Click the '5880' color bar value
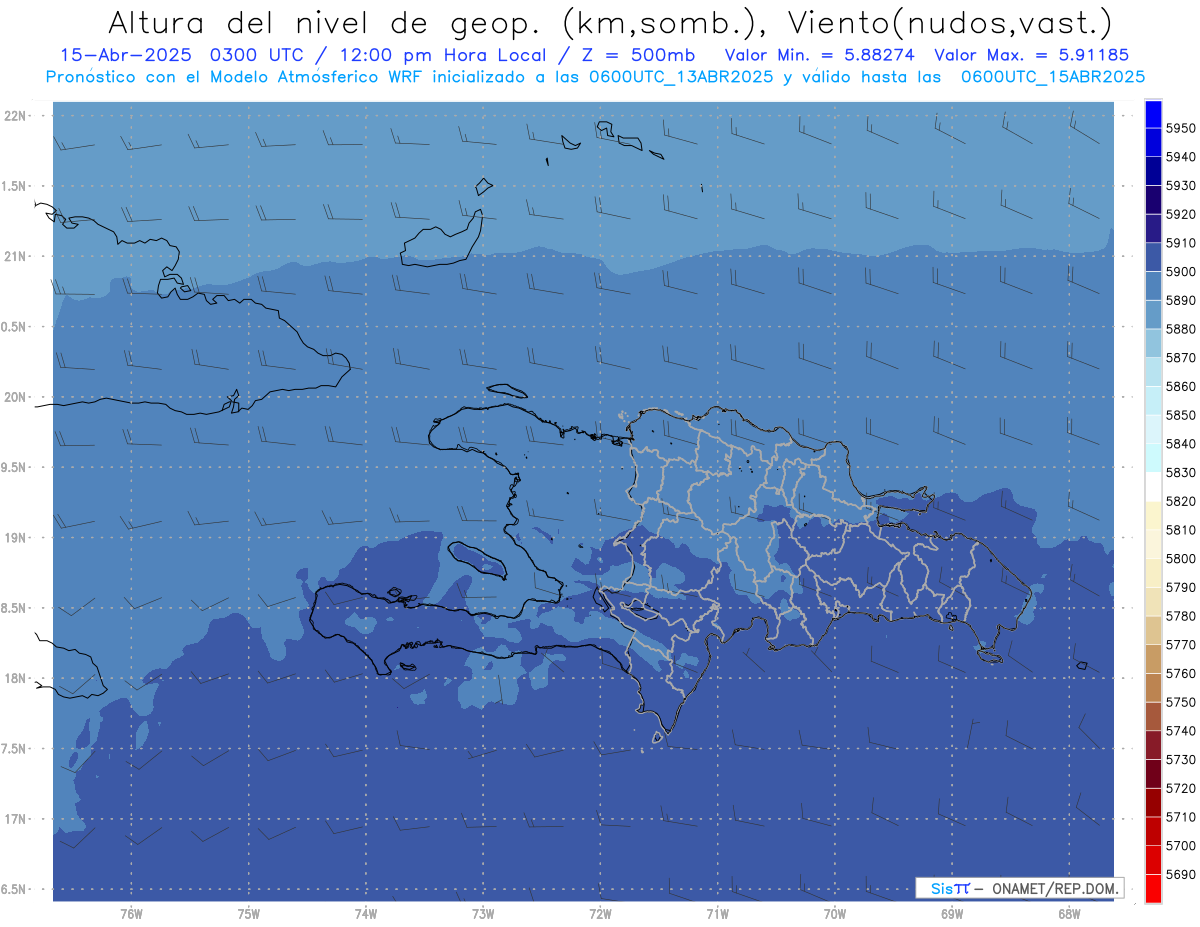The height and width of the screenshot is (927, 1200). pyautogui.click(x=1181, y=329)
